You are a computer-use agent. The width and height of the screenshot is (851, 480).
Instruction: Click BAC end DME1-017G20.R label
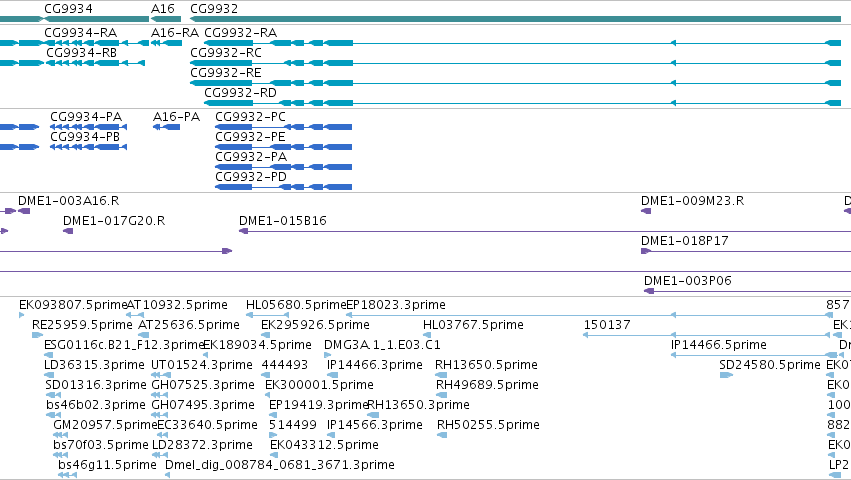click(x=114, y=221)
